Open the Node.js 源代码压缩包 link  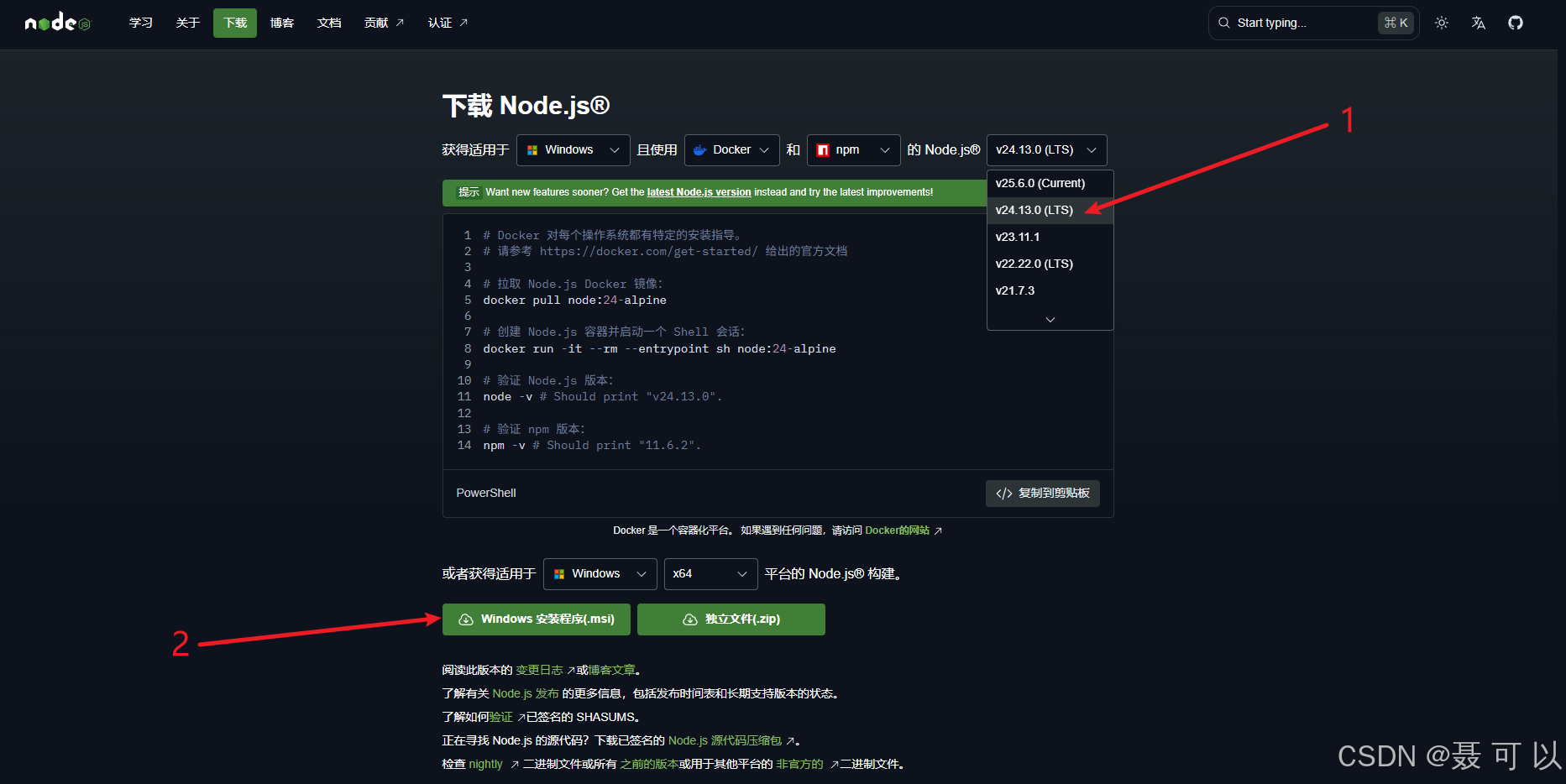[731, 740]
